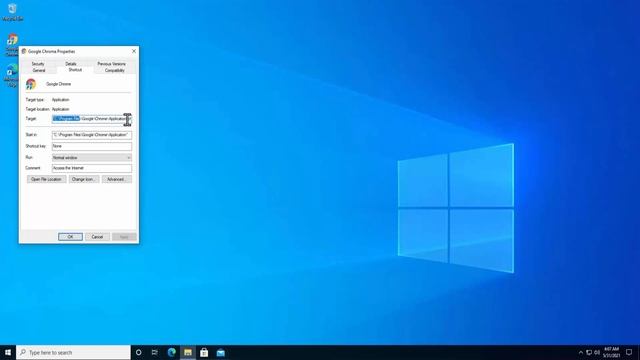Click the Target type label
This screenshot has height=360, width=640.
(35, 100)
